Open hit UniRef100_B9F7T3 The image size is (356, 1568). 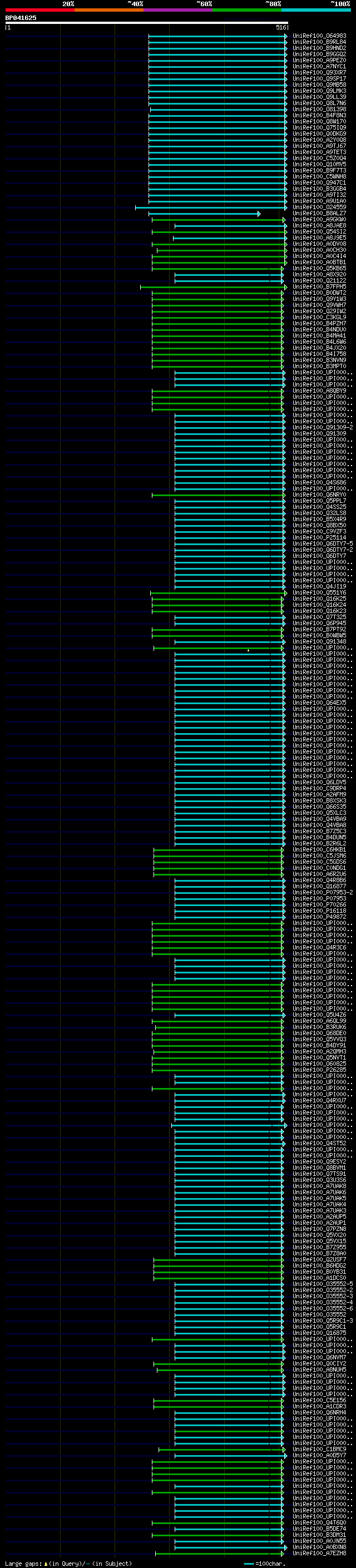pyautogui.click(x=319, y=170)
